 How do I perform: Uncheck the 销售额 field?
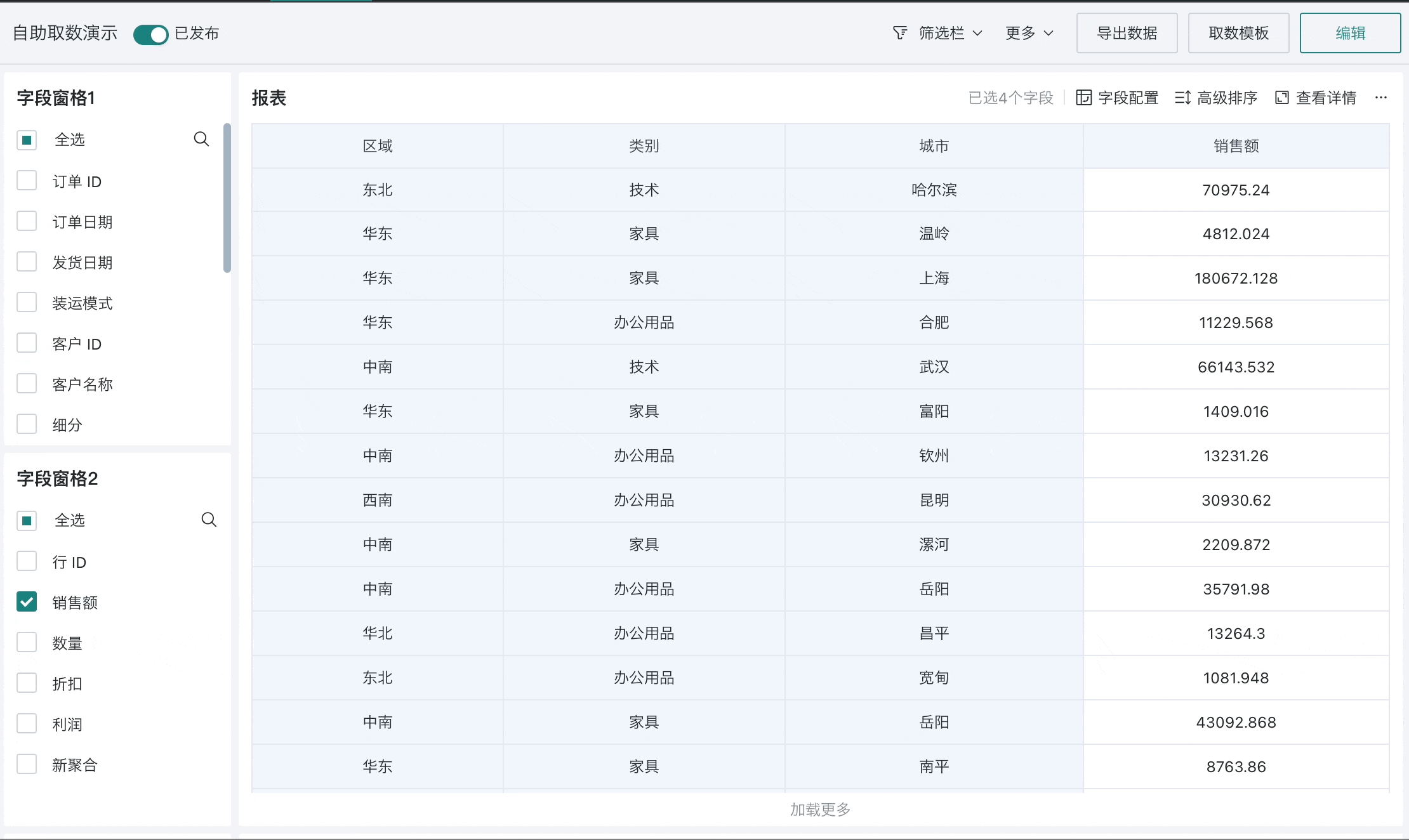[x=27, y=602]
